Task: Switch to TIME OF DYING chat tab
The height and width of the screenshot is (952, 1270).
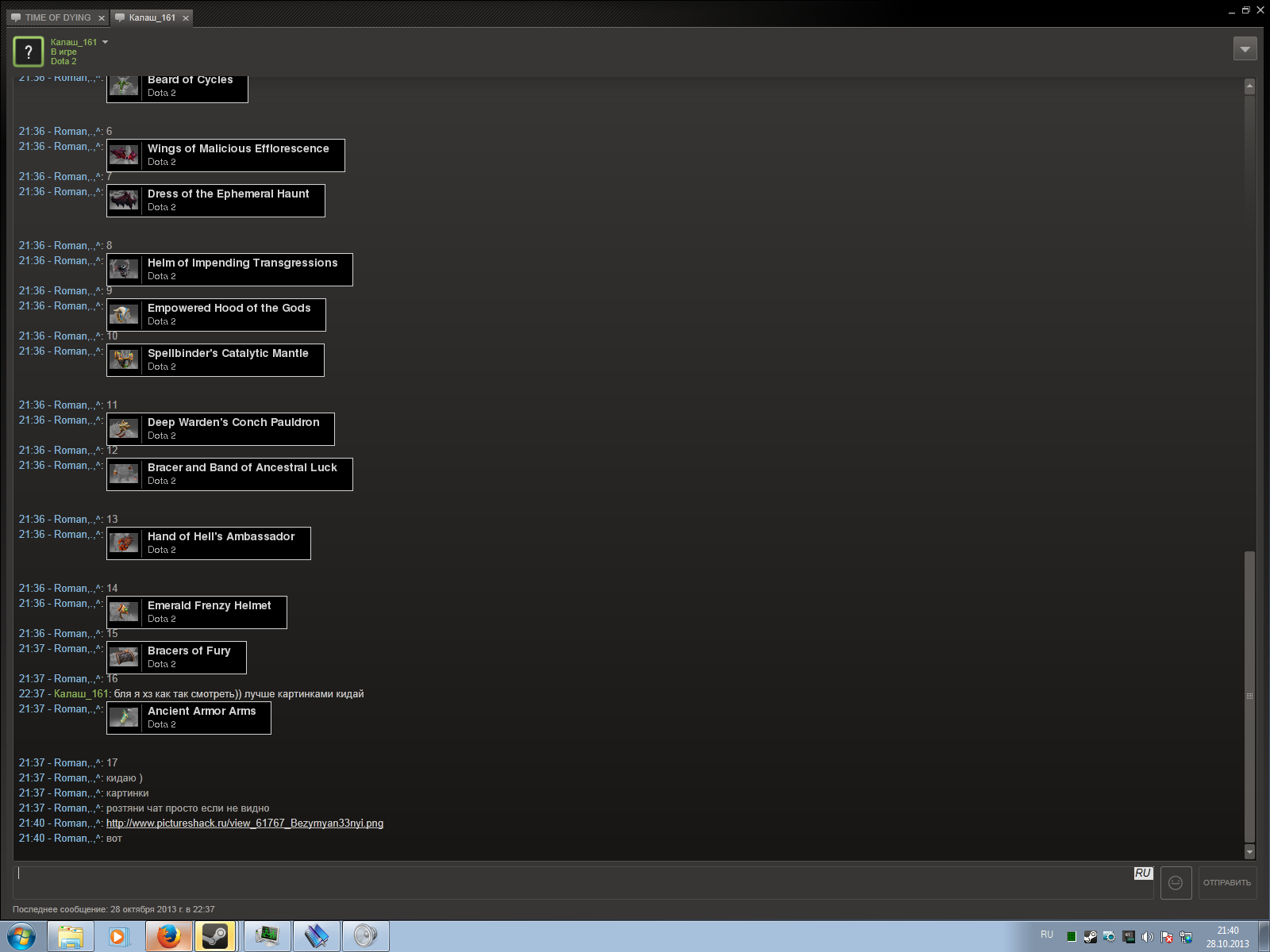Action: (58, 17)
